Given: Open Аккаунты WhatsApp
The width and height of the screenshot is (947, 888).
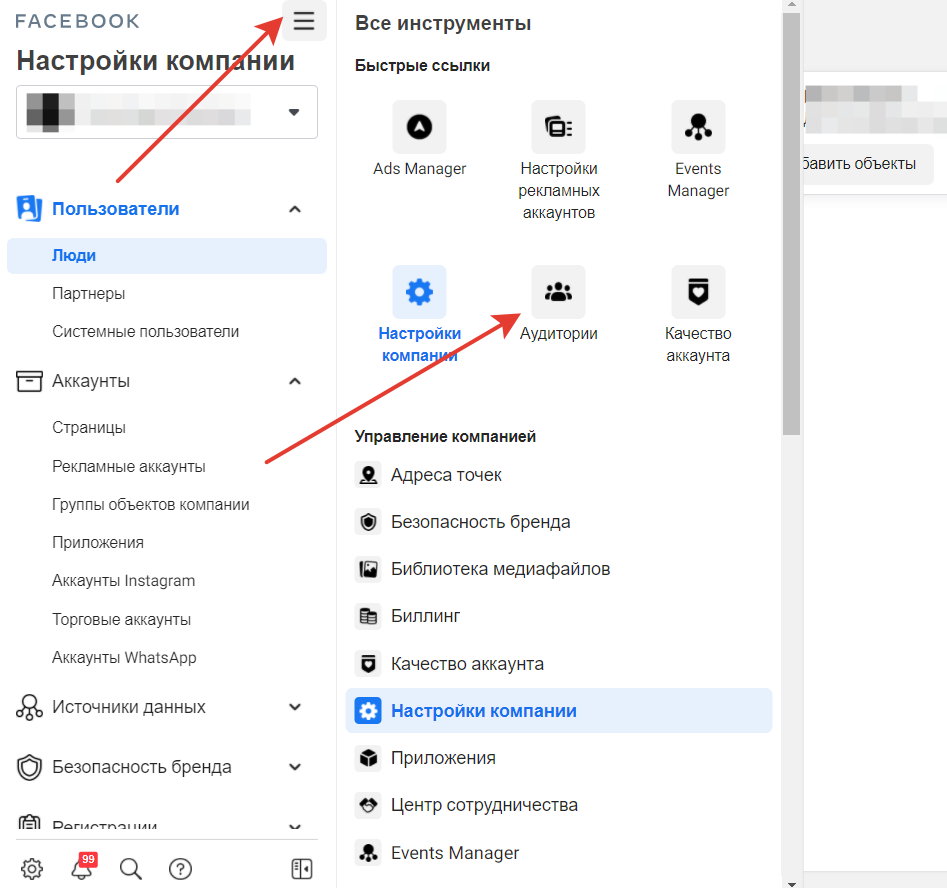Looking at the screenshot, I should [x=124, y=657].
